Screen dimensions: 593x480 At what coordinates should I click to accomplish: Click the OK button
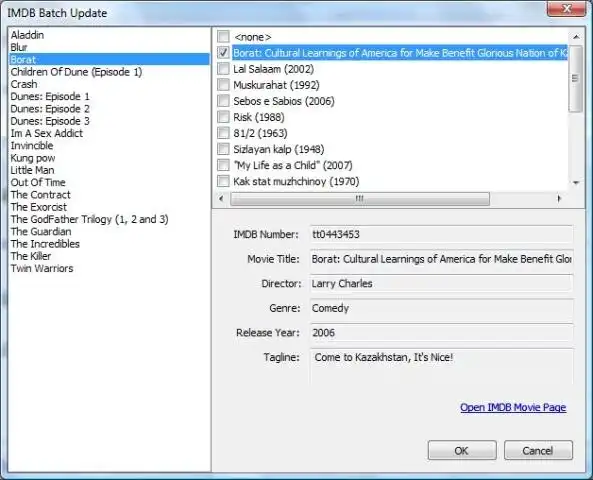(x=462, y=450)
